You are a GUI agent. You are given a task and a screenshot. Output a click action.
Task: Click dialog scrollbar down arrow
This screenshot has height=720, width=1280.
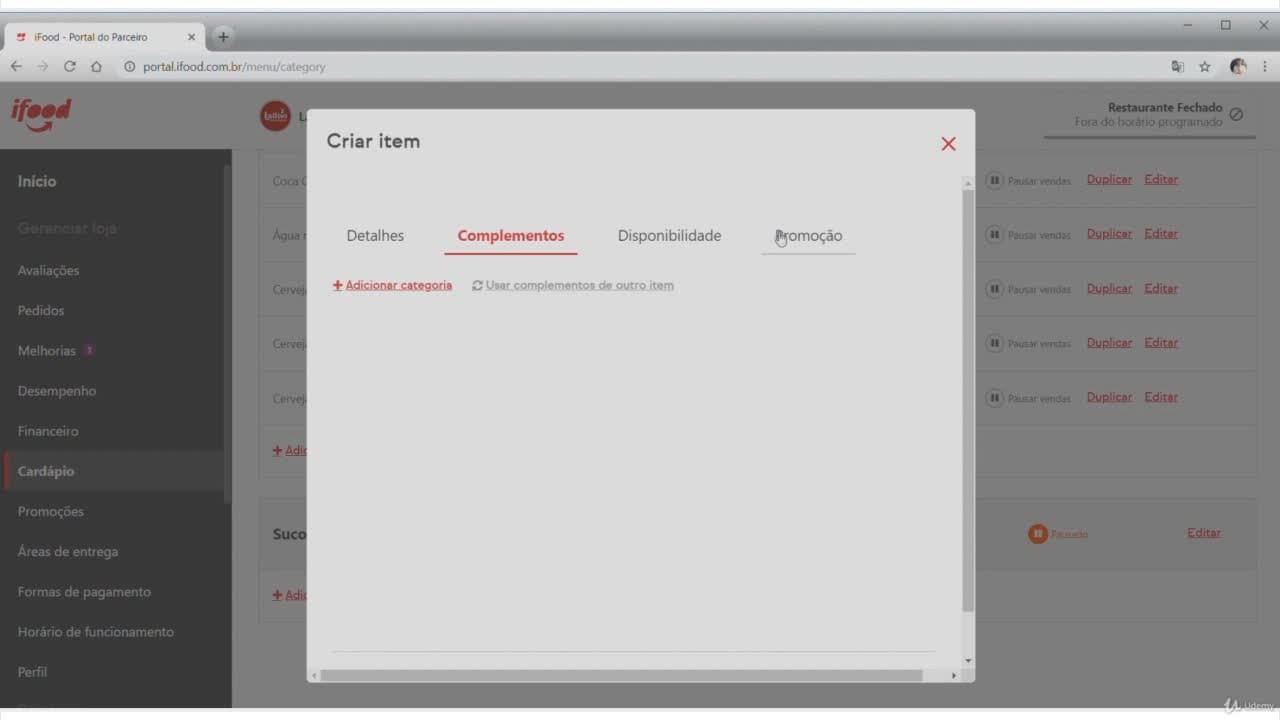pos(967,661)
